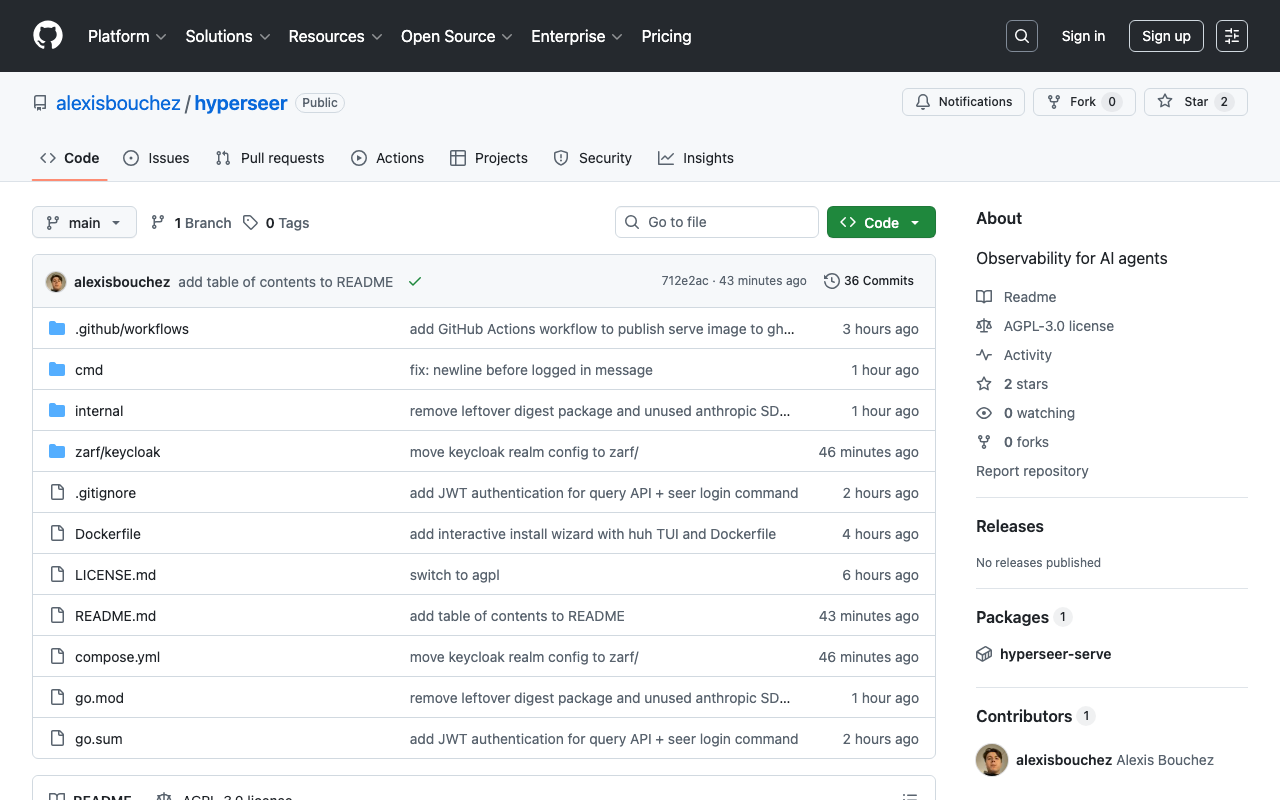Viewport: 1280px width, 800px height.
Task: Open the hyperseer-serve package
Action: 1055,654
